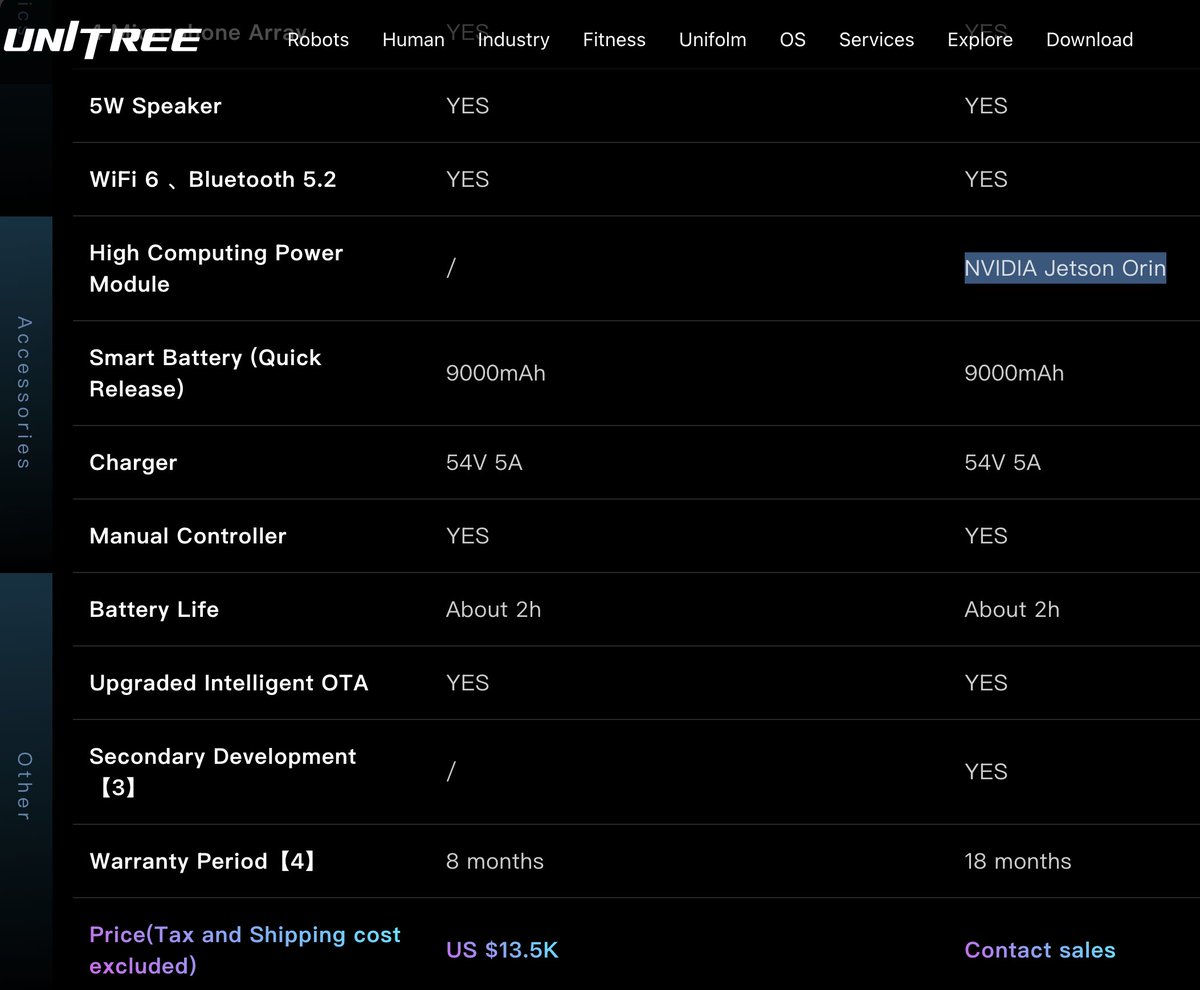The image size is (1200, 990).
Task: Click the Upgraded Intelligent OTA label
Action: point(229,683)
